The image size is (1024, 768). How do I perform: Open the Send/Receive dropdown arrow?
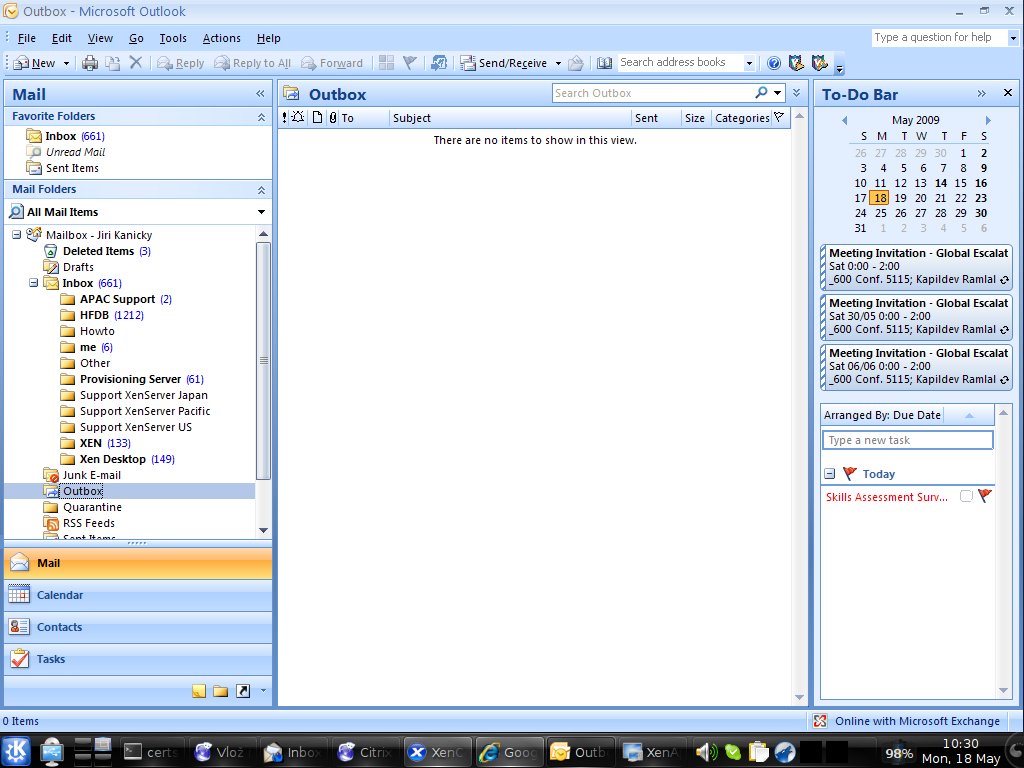pos(558,63)
